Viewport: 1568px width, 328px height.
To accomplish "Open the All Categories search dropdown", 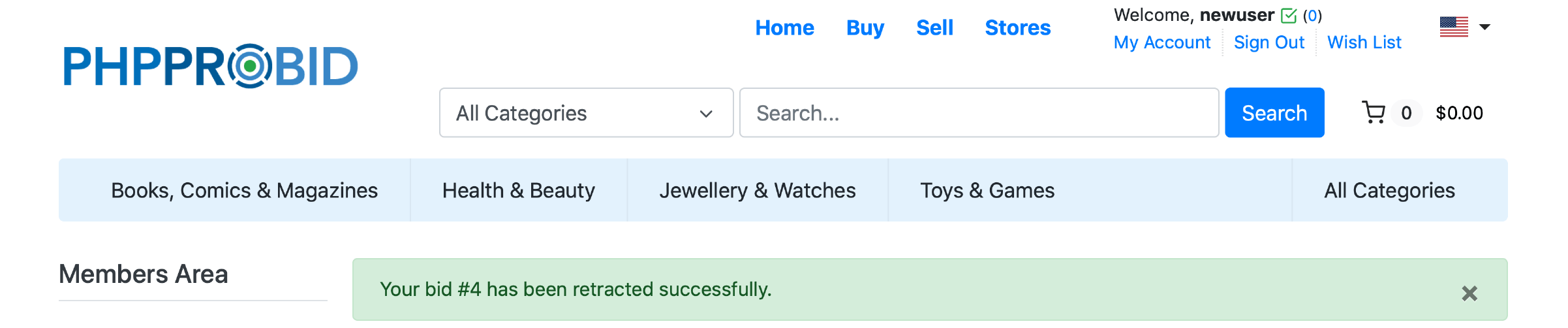I will [x=586, y=113].
